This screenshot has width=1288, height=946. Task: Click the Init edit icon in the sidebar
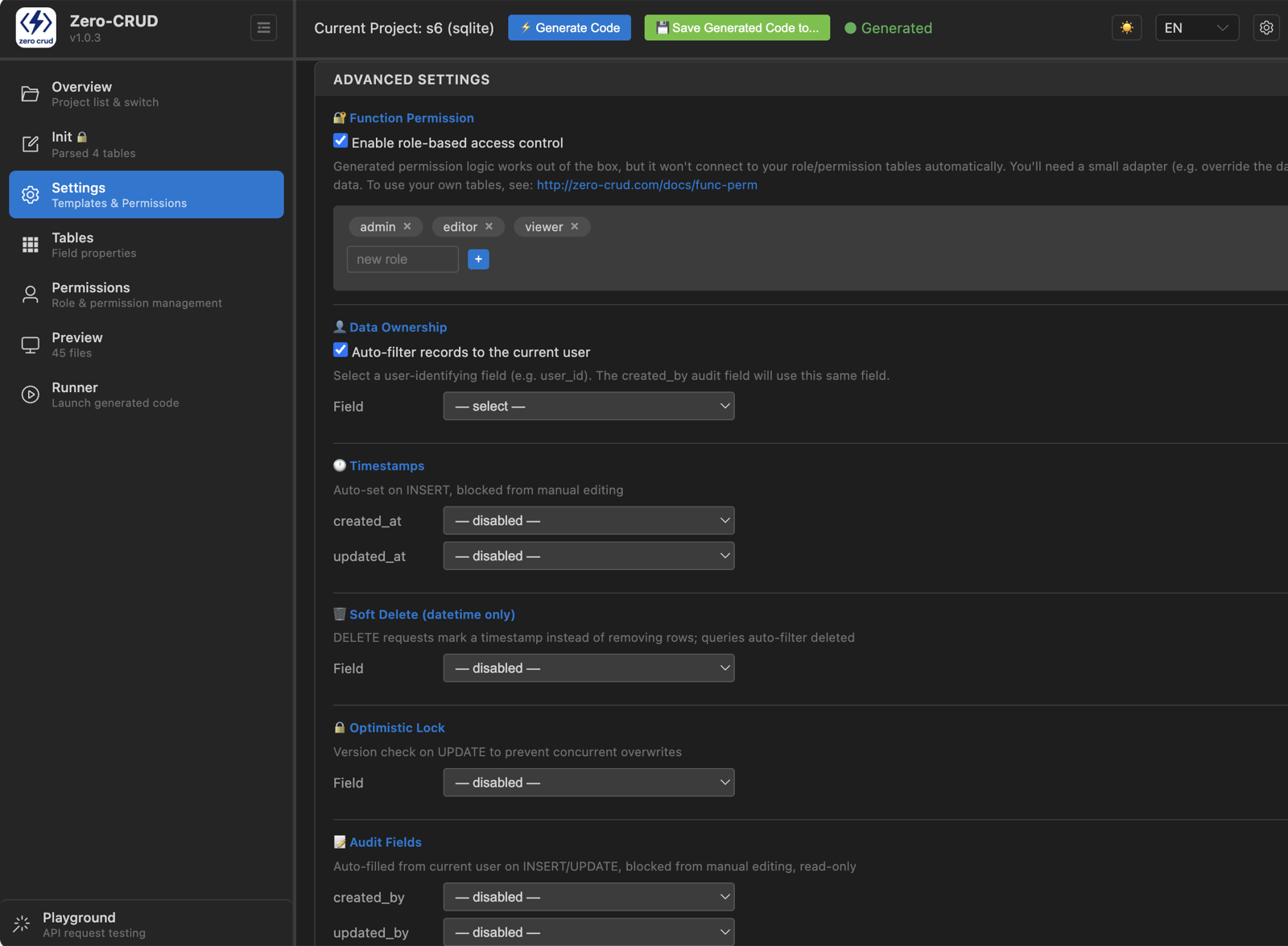[30, 144]
